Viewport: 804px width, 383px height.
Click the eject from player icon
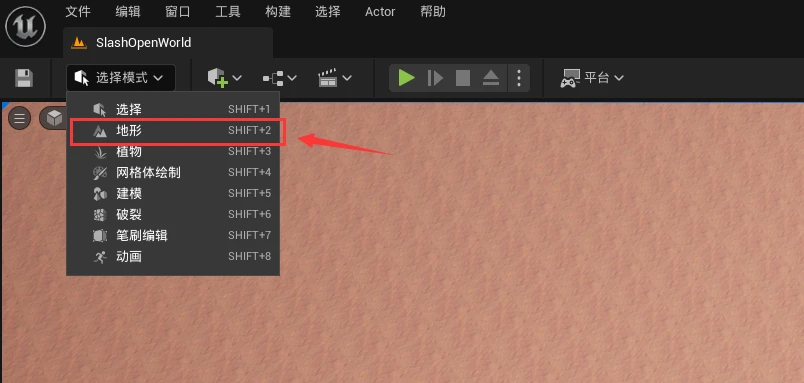[491, 78]
